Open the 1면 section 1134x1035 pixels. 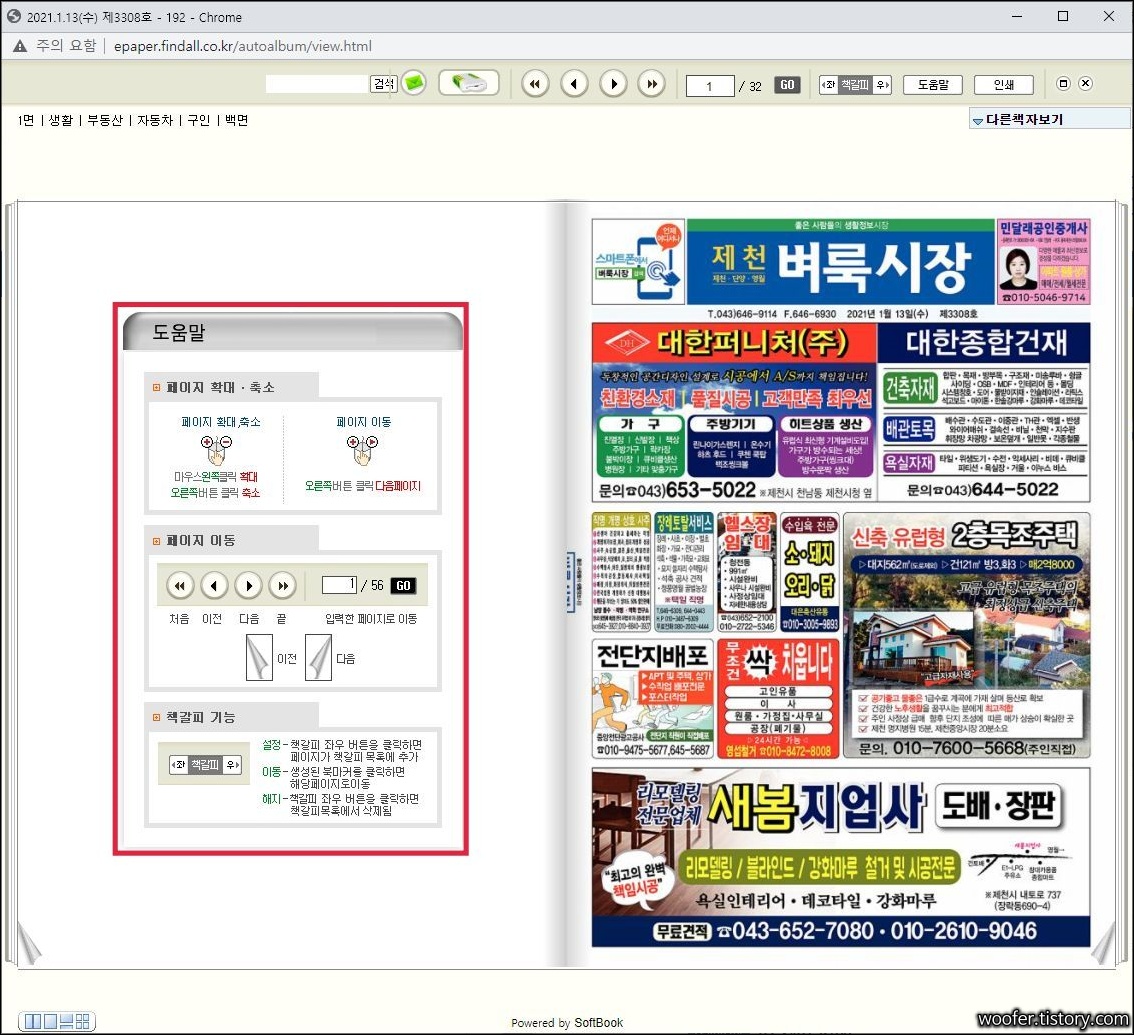click(25, 120)
